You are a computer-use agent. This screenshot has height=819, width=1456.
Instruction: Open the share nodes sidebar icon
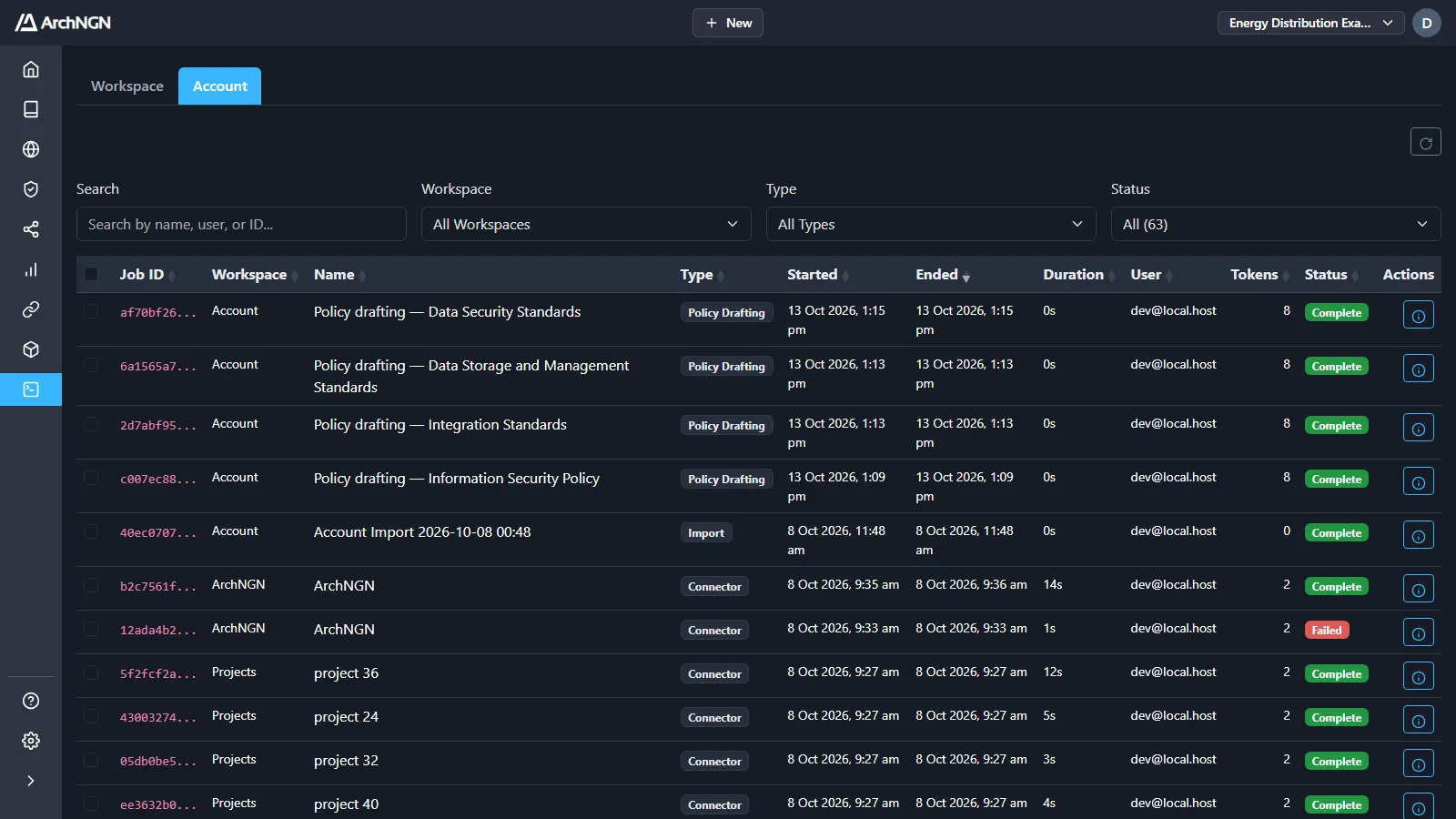[x=31, y=229]
